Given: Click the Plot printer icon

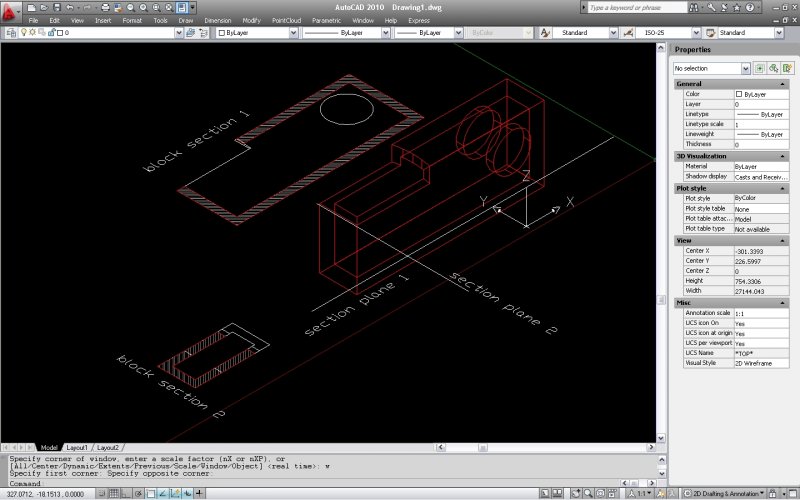Looking at the screenshot, I should click(105, 8).
